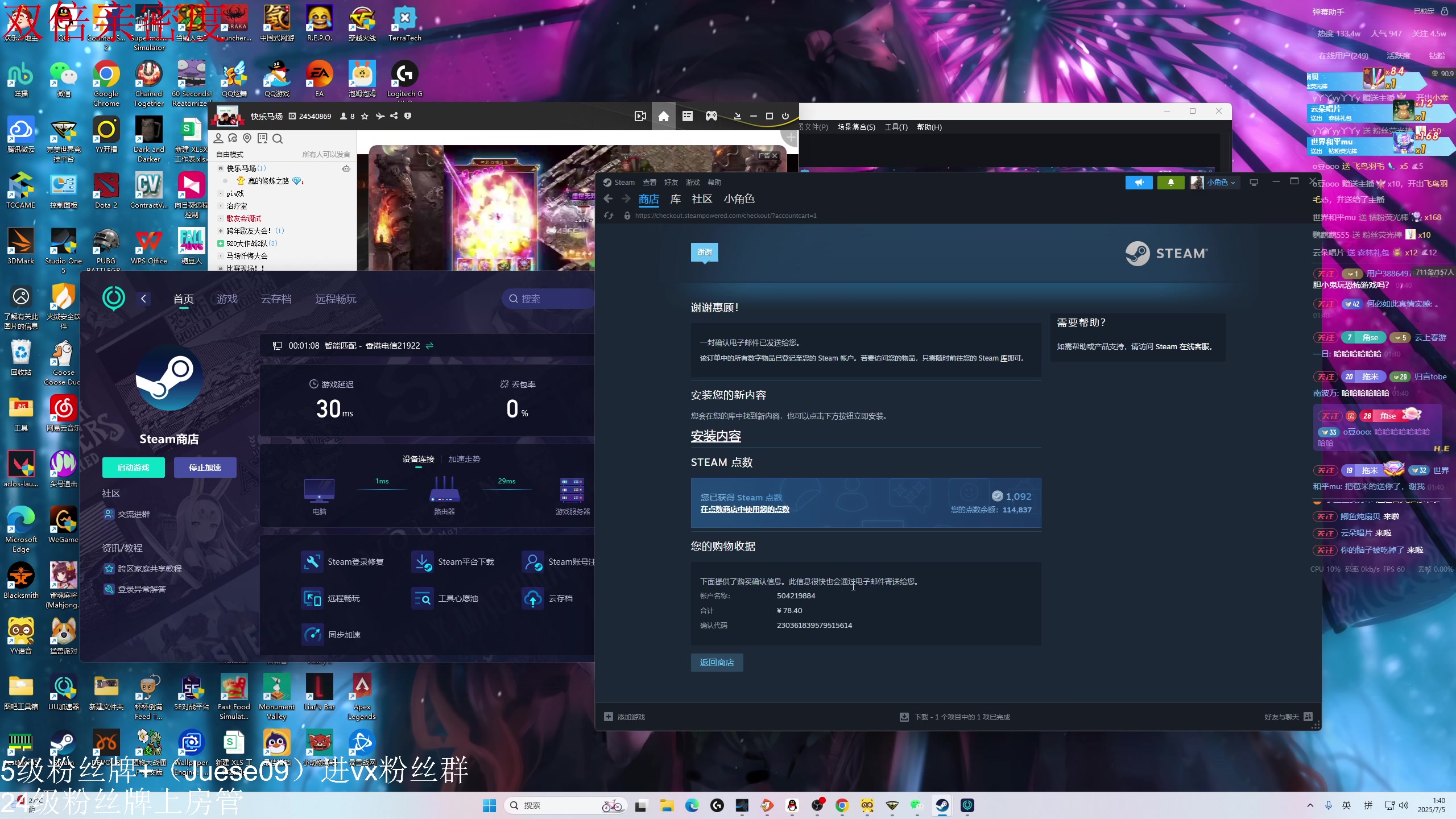Close the 广告 ad banner in YY window
The width and height of the screenshot is (1456, 819).
tap(775, 155)
